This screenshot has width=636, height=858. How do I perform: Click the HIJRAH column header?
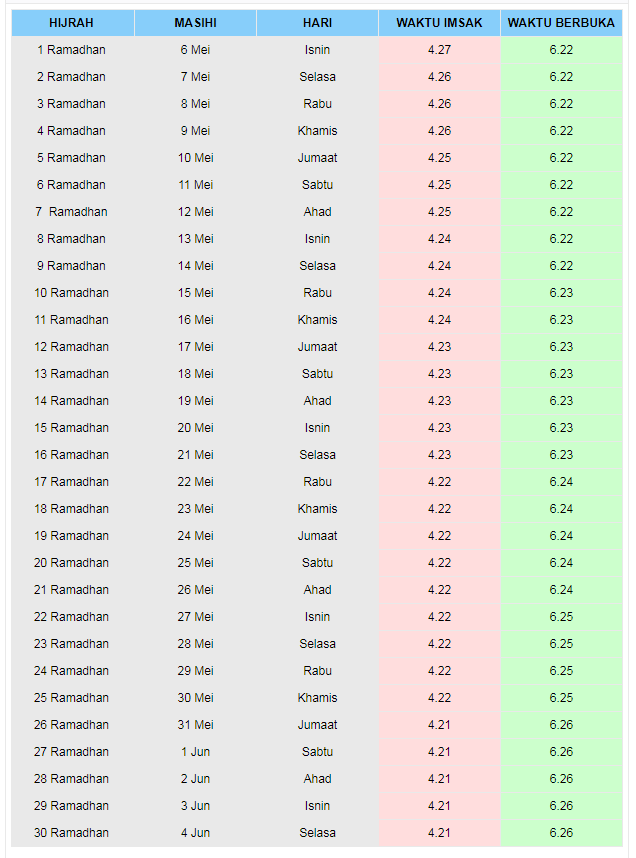[x=72, y=23]
